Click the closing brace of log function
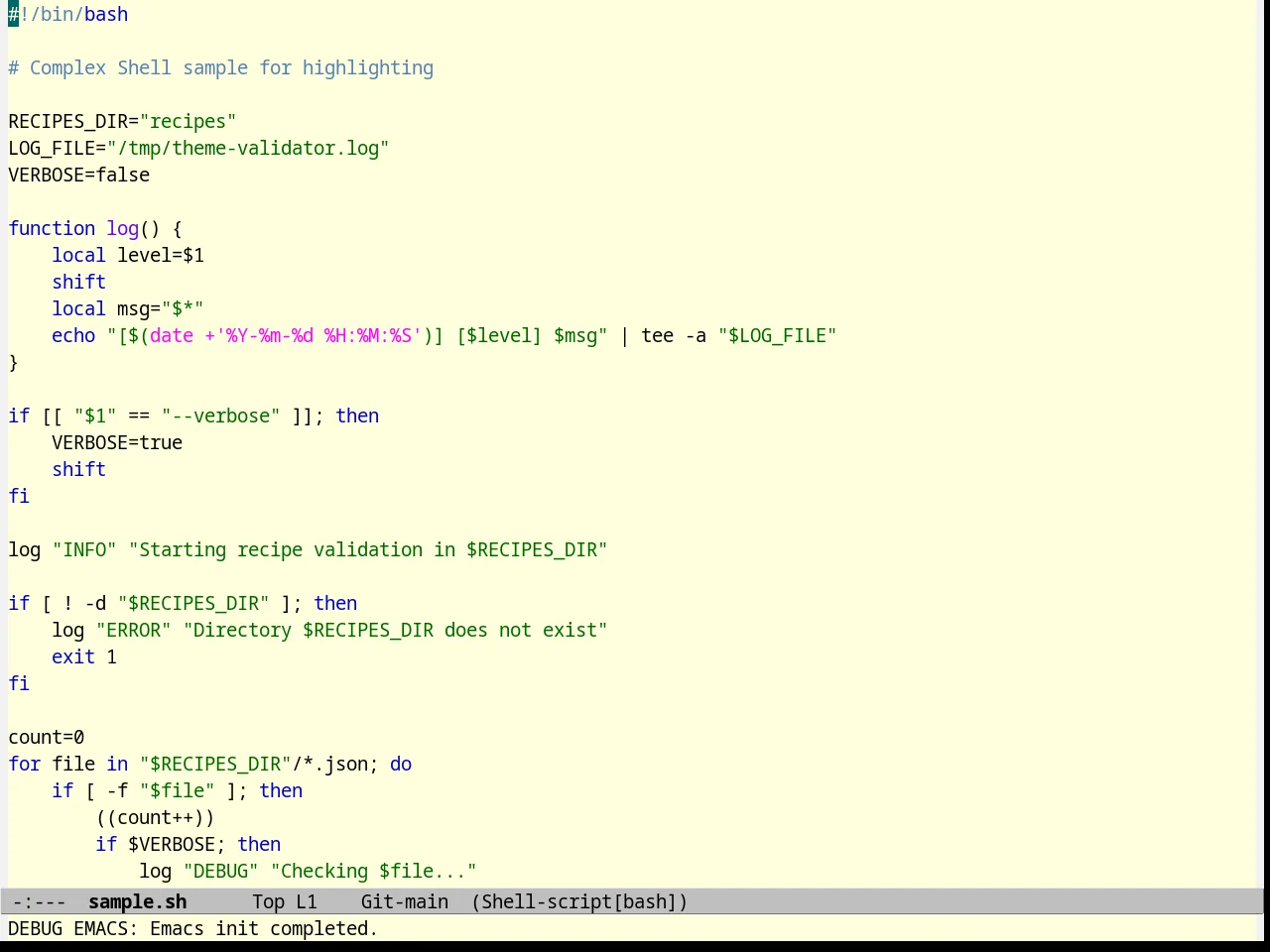 (13, 362)
